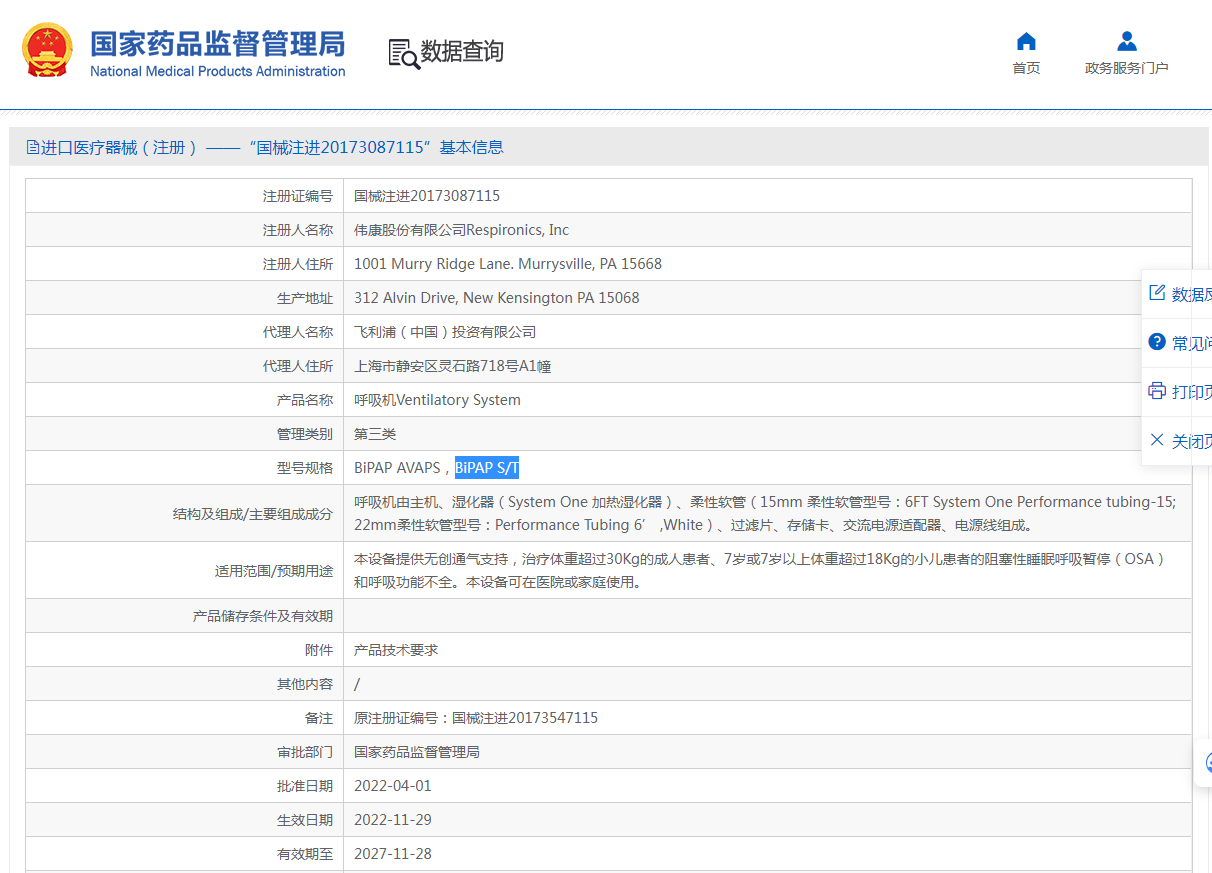This screenshot has width=1212, height=873.
Task: Click the BiPAP AVAPS model text
Action: 397,468
